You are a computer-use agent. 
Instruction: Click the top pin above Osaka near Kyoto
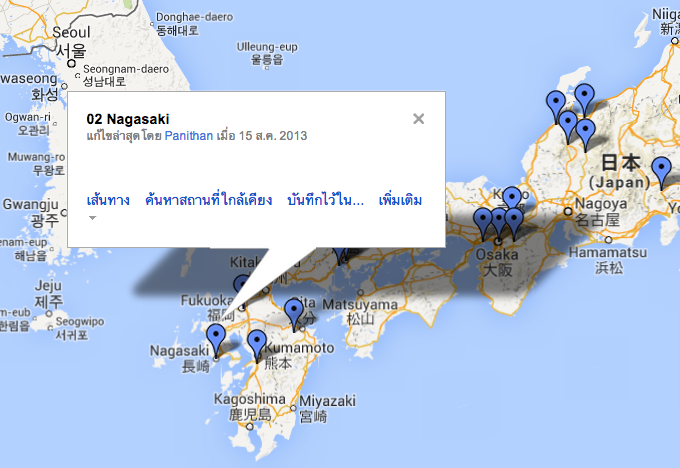pyautogui.click(x=512, y=196)
